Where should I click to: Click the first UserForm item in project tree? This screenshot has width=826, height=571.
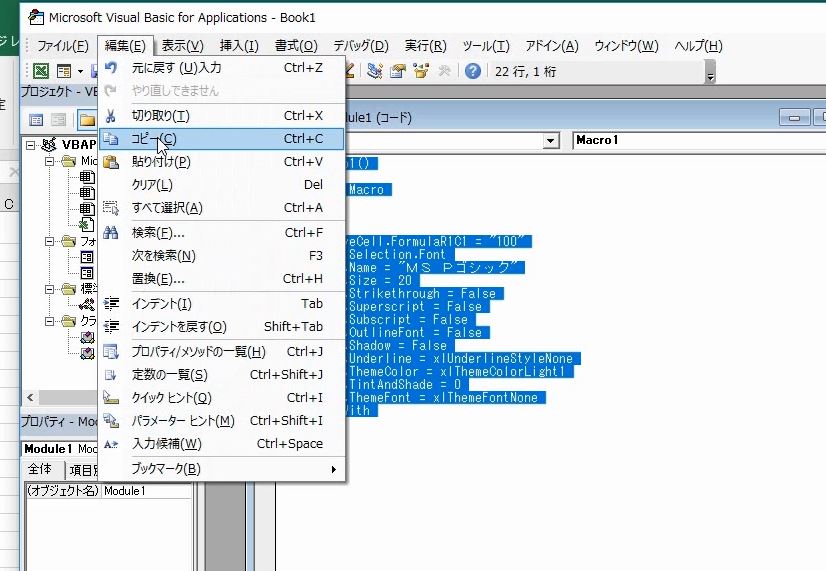86,257
